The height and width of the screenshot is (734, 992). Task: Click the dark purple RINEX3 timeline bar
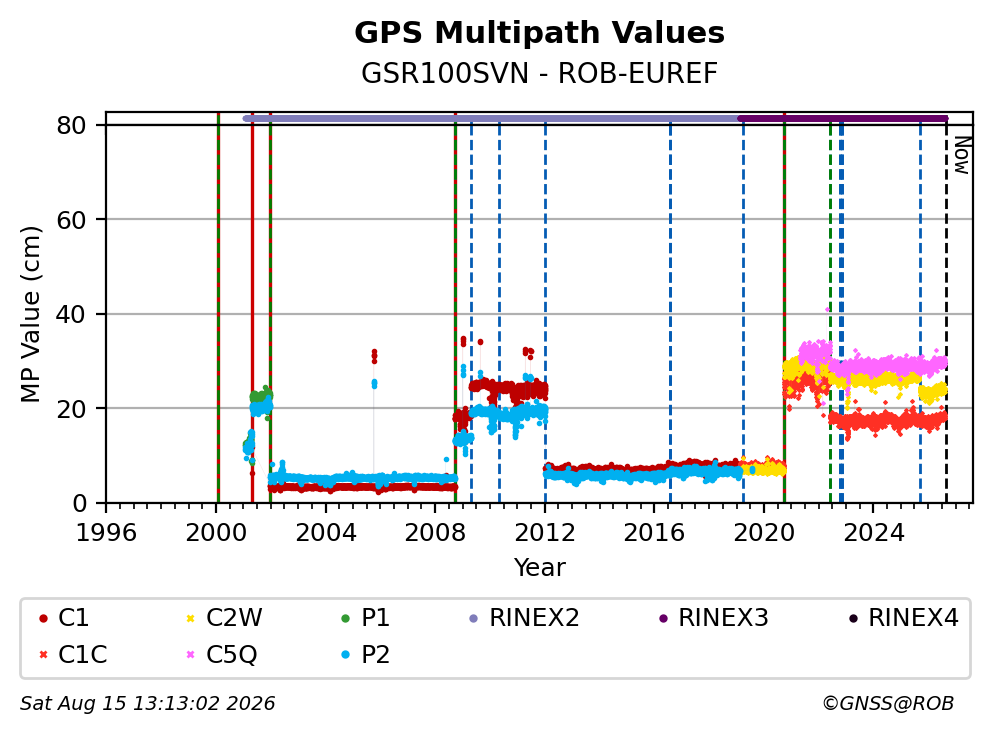[843, 118]
